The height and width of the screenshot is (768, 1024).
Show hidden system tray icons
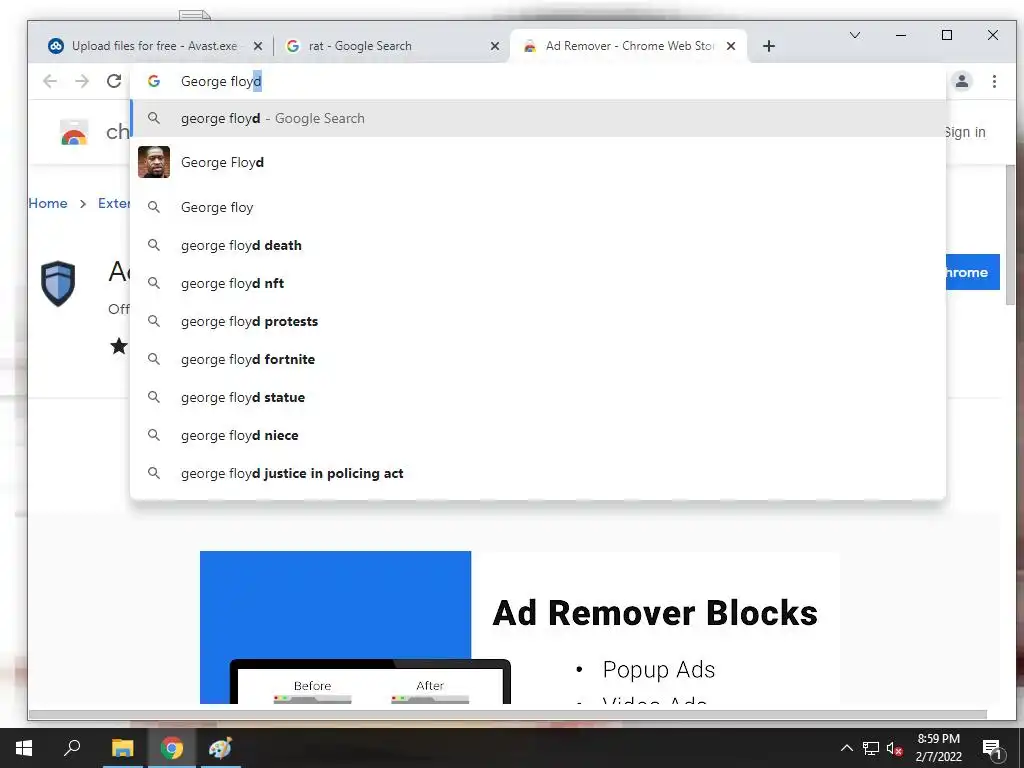click(846, 748)
